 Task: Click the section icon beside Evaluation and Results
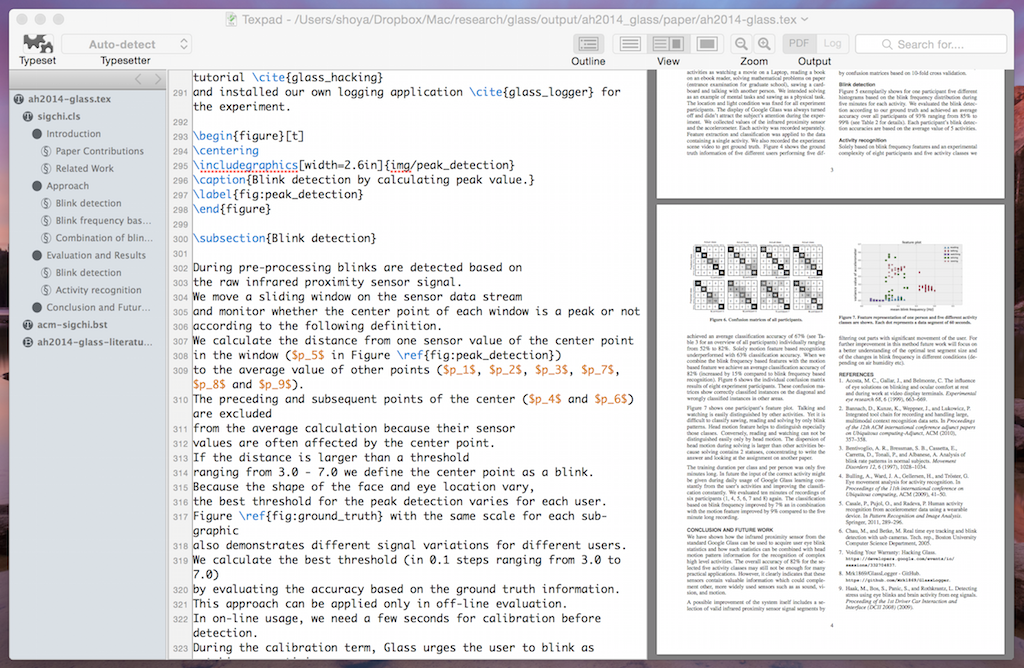[x=37, y=255]
